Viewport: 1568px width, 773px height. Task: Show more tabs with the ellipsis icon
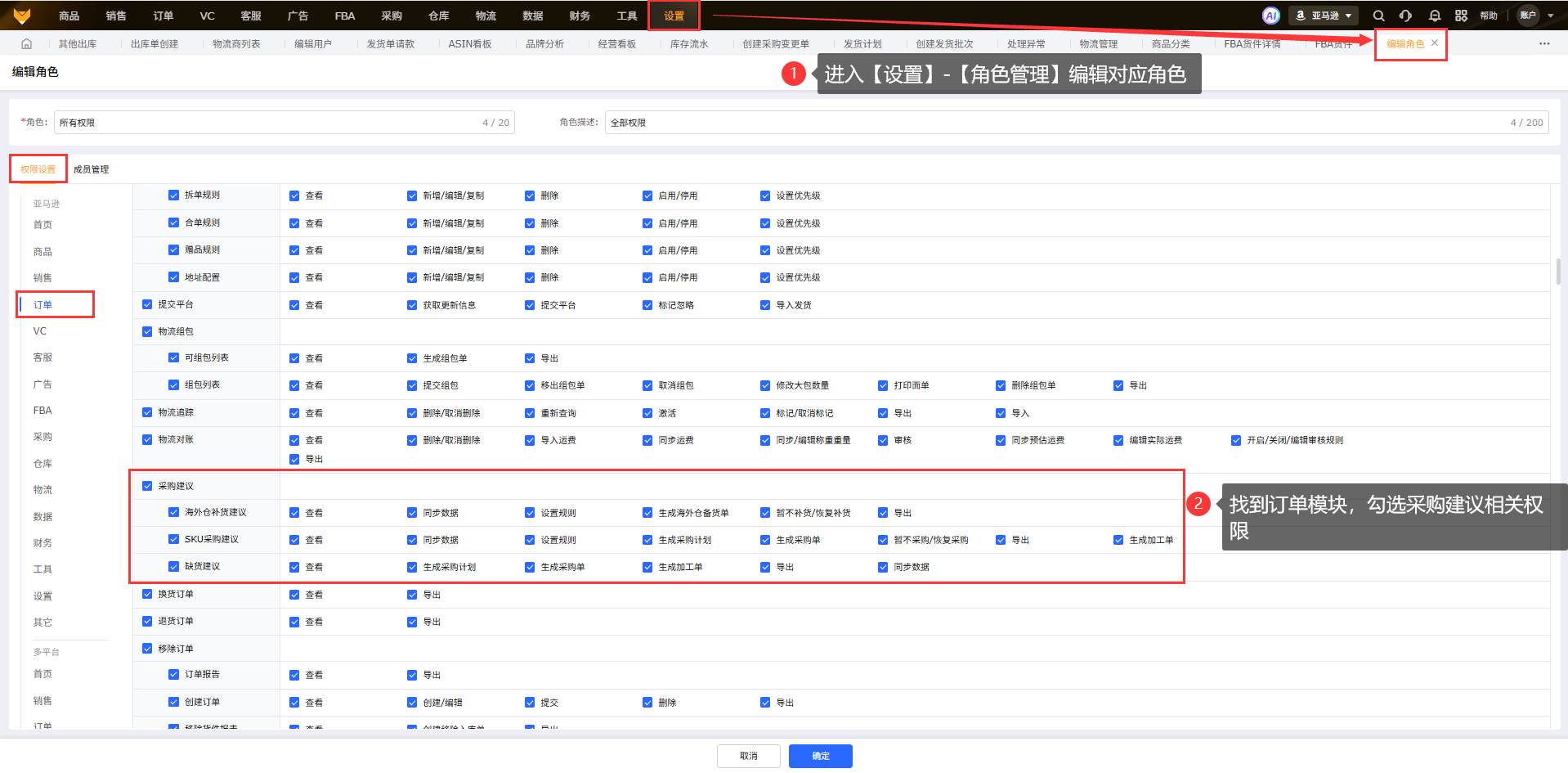click(x=1544, y=44)
